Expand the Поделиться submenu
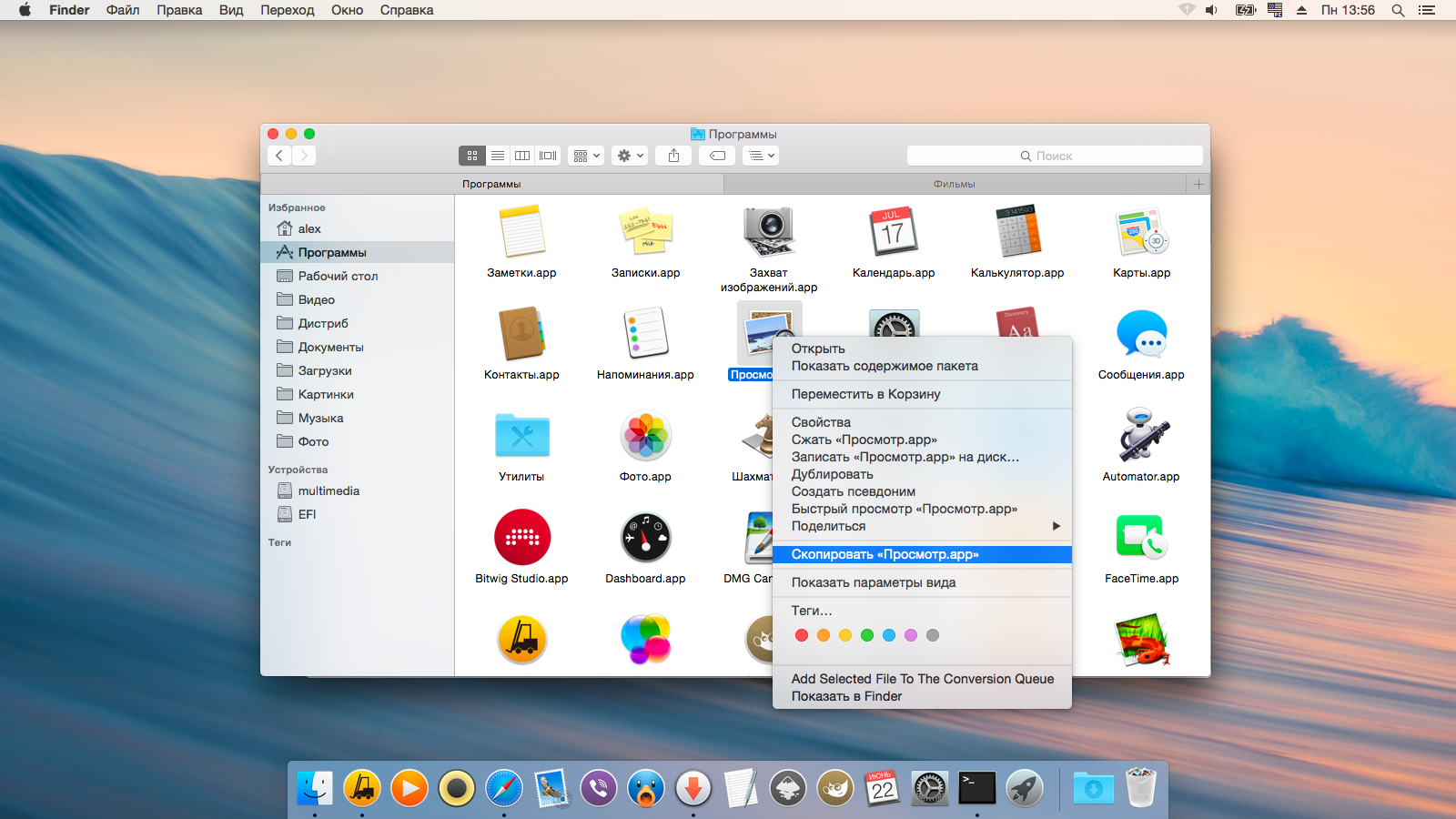This screenshot has width=1456, height=819. (922, 526)
